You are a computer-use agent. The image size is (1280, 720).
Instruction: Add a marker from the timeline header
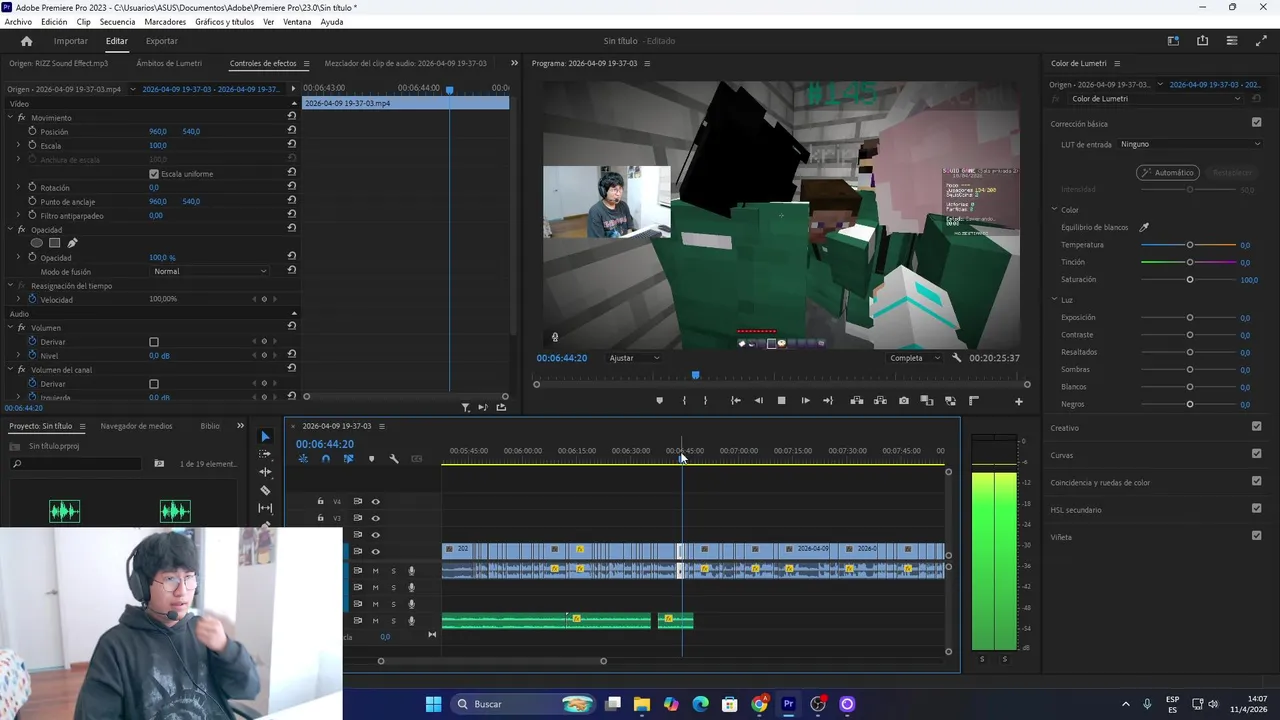pos(371,459)
